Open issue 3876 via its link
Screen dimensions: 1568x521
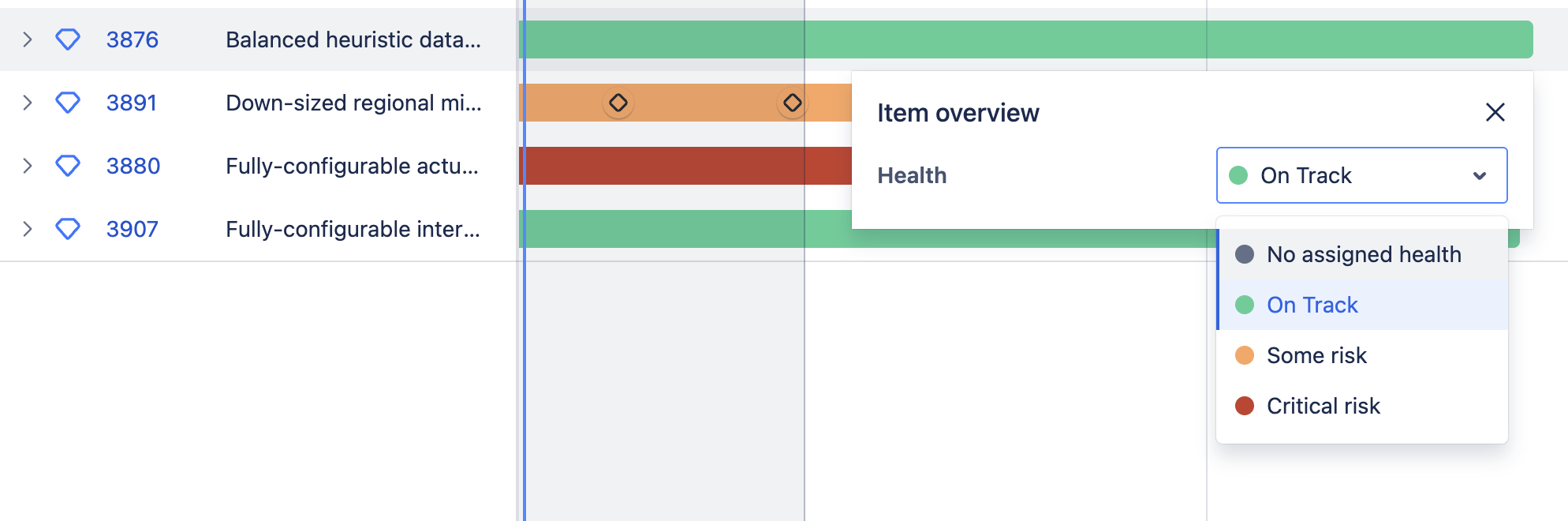pos(131,39)
